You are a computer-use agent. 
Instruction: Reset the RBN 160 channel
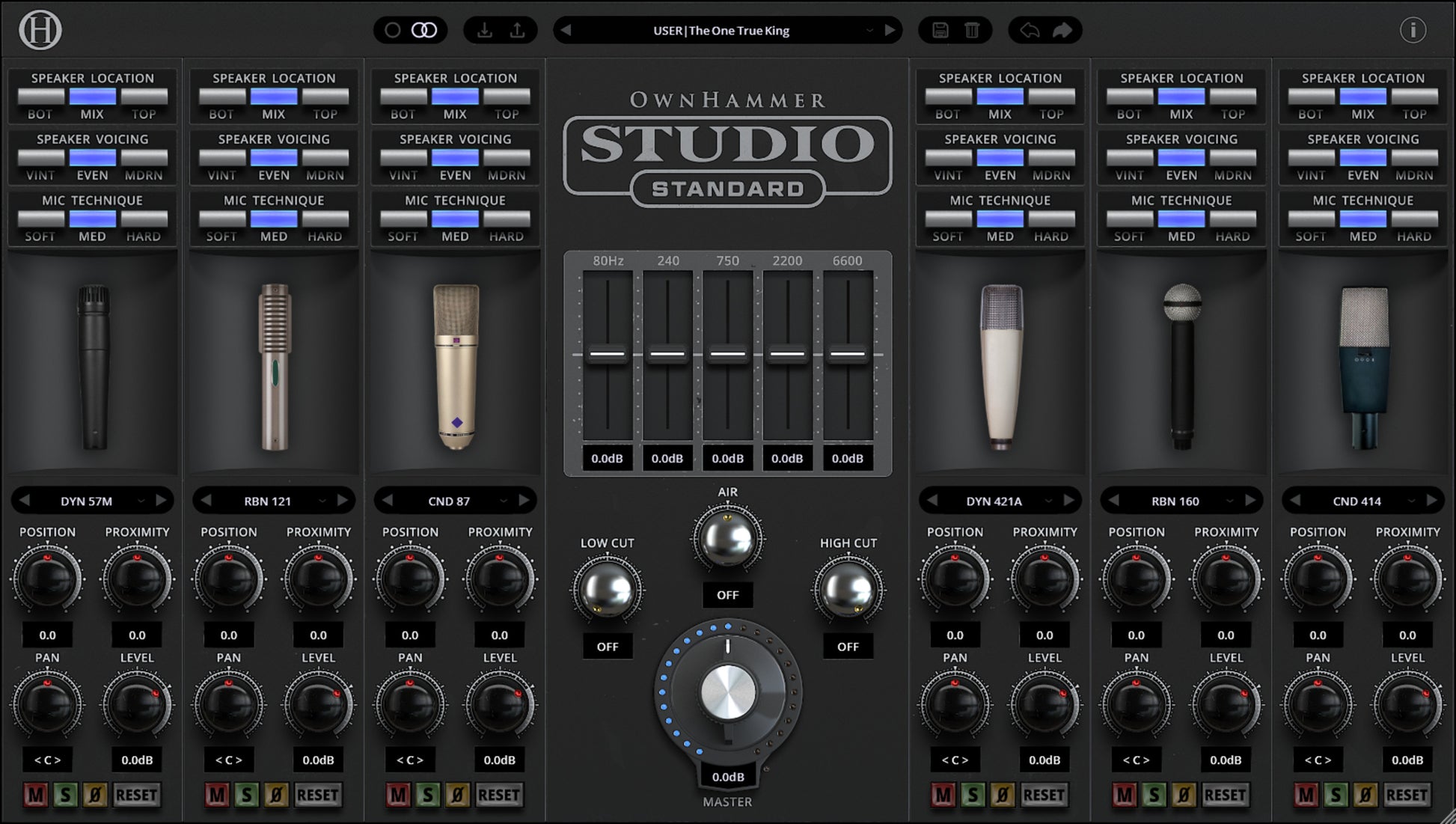click(1226, 795)
